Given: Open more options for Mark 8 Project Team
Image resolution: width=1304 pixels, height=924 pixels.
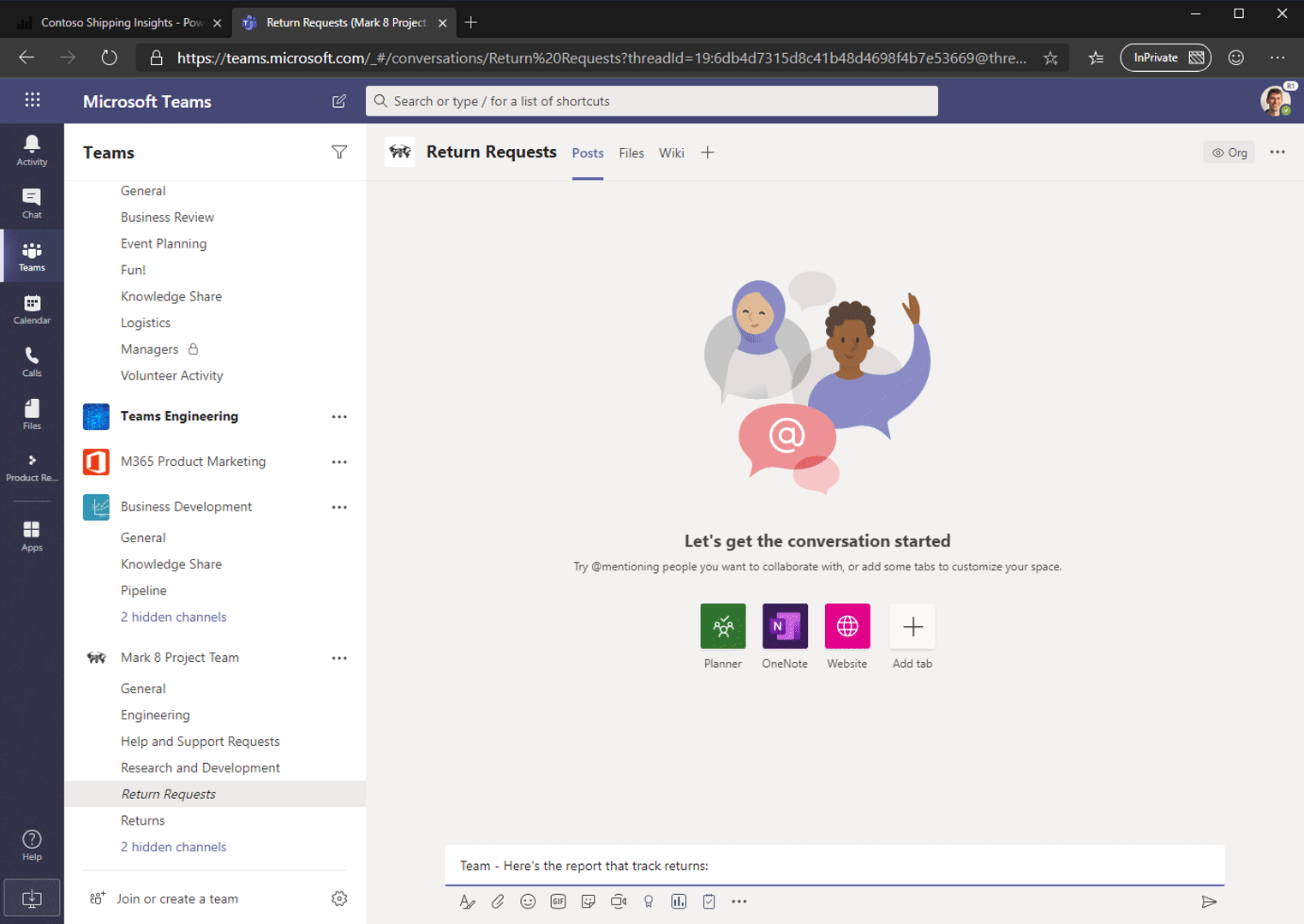Looking at the screenshot, I should click(339, 659).
